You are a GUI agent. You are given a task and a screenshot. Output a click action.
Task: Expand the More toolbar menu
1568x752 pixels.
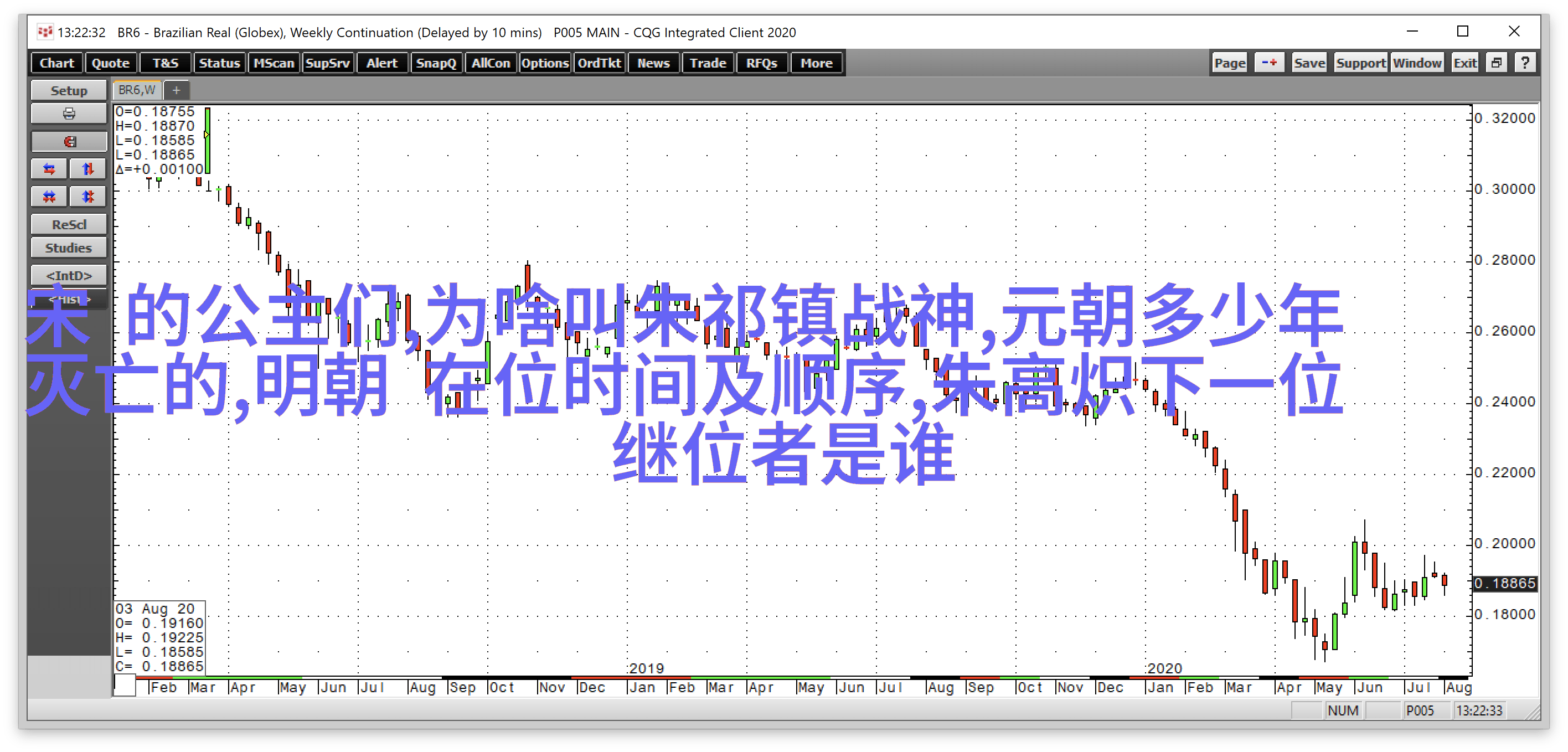point(816,63)
